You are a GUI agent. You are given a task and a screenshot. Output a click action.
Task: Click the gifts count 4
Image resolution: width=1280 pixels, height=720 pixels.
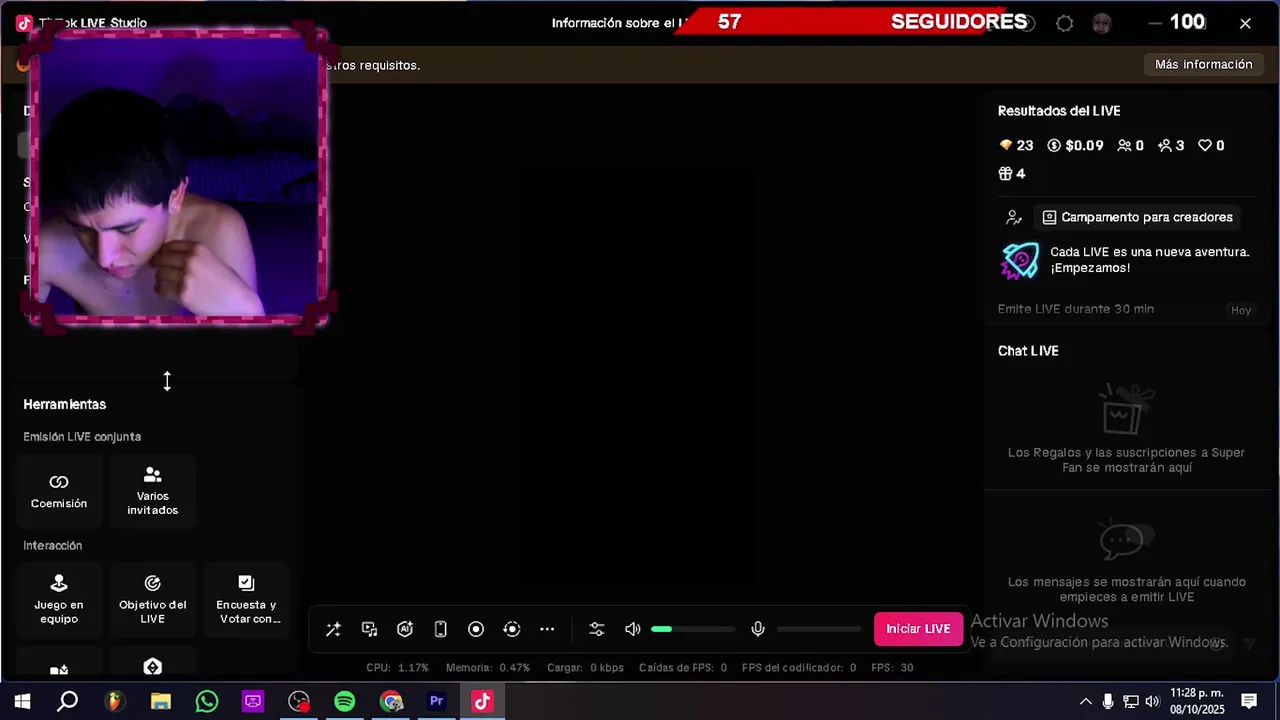click(1012, 174)
